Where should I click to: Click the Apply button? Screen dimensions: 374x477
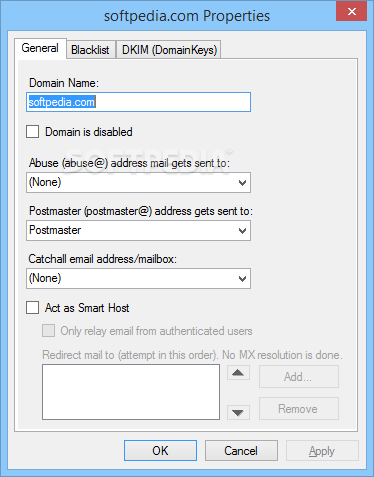coord(322,451)
